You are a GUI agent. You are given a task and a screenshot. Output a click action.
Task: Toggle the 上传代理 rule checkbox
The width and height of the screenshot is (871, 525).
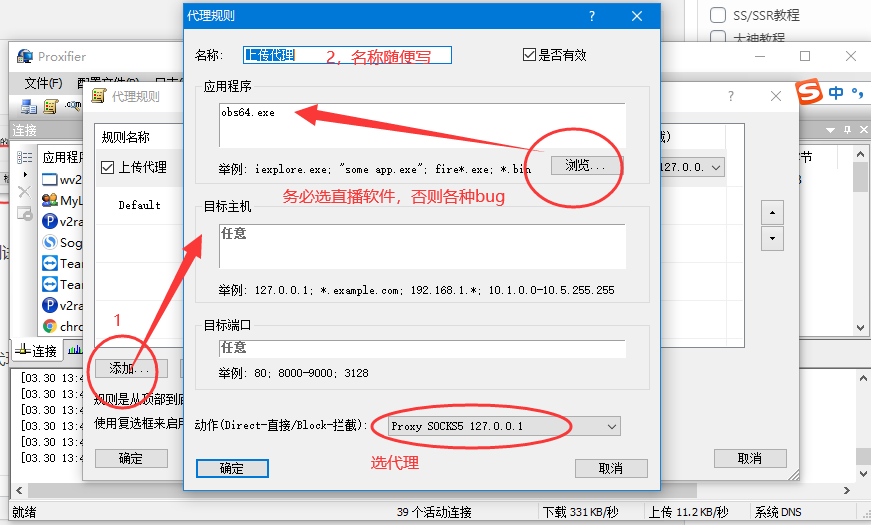108,167
